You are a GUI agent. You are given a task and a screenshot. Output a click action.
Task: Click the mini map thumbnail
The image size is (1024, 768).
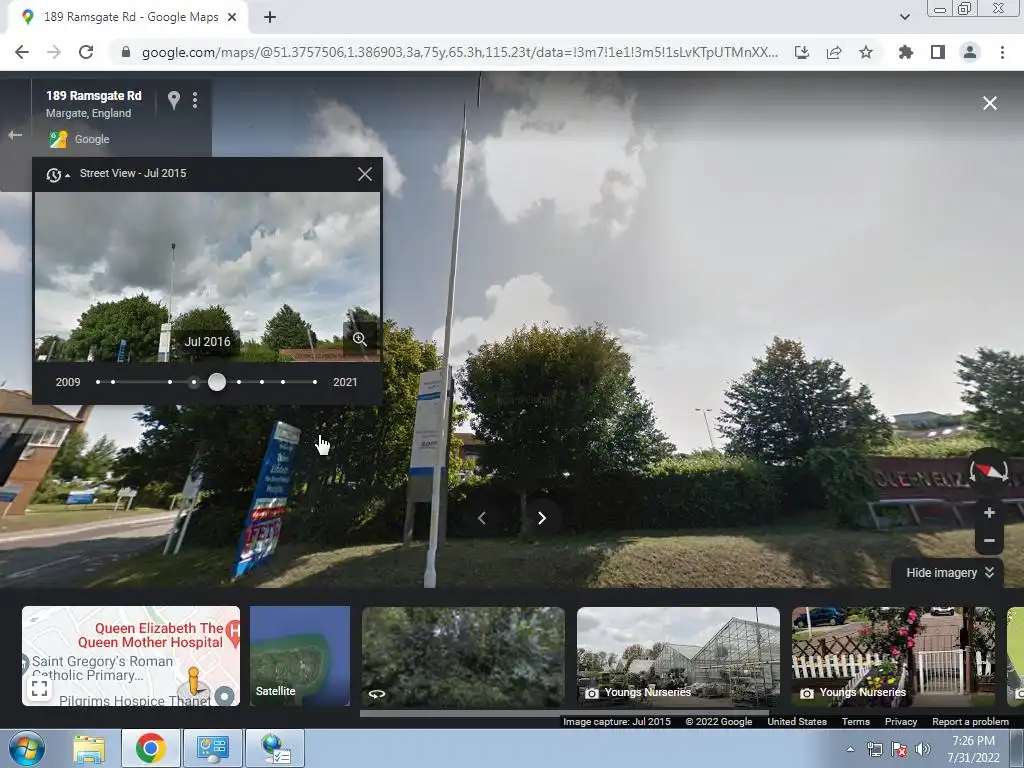tap(131, 656)
